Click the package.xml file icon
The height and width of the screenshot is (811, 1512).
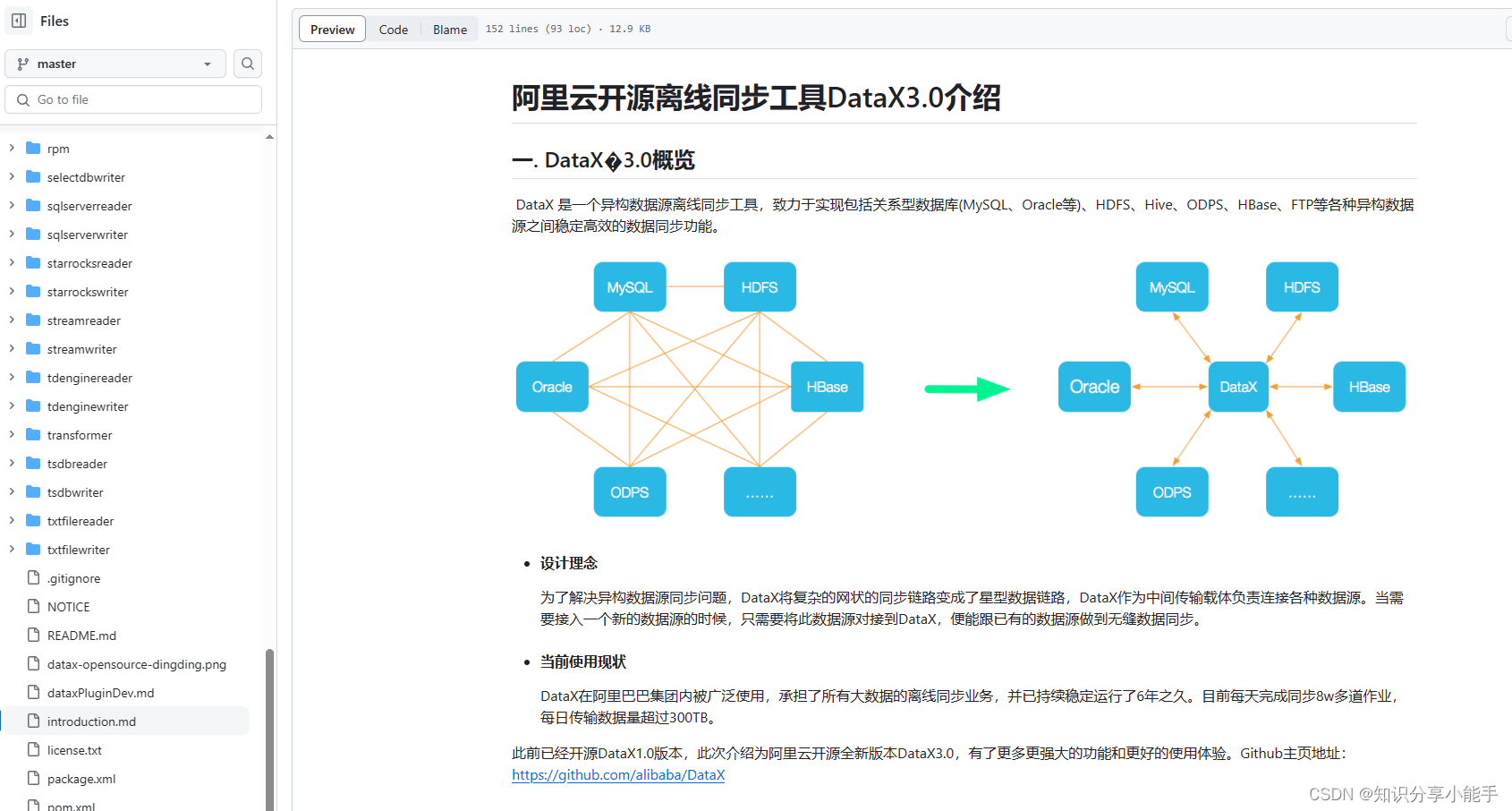pyautogui.click(x=34, y=778)
